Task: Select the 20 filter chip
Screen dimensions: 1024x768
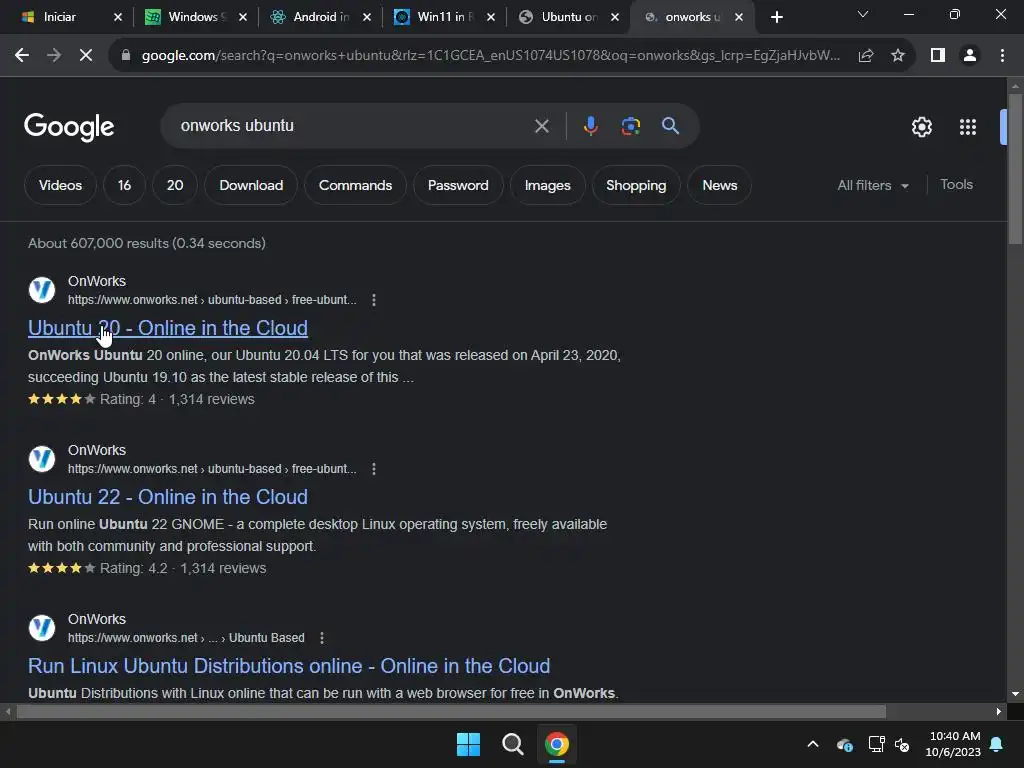Action: click(175, 185)
